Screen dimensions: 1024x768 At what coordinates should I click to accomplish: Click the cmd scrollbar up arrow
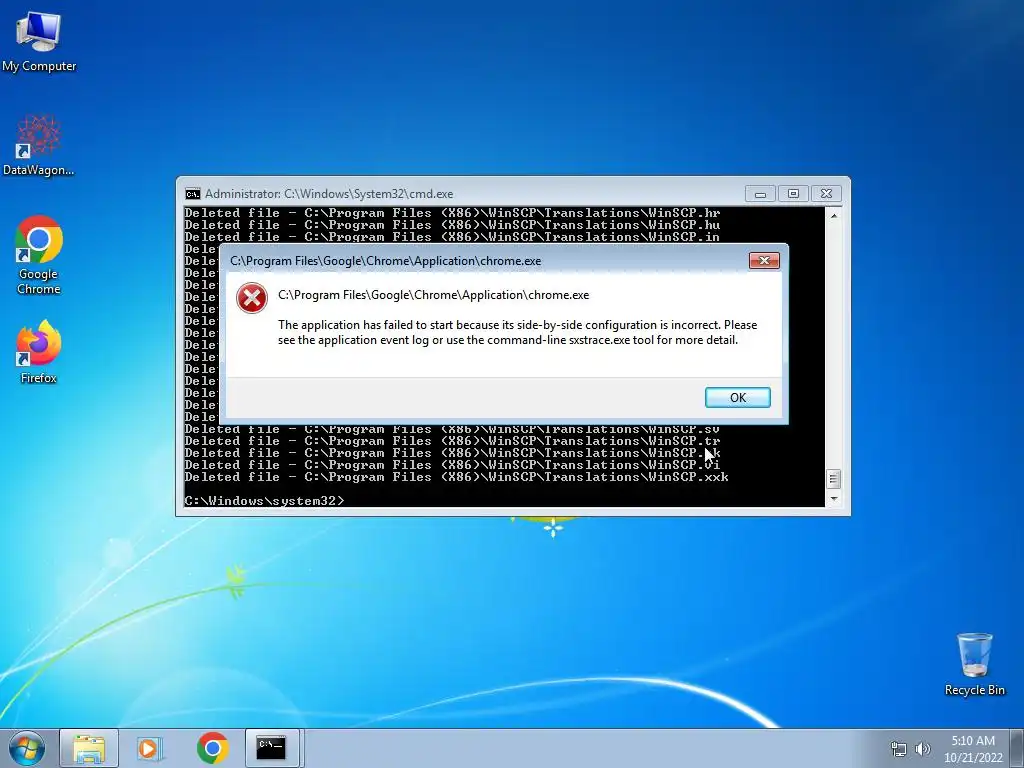click(833, 215)
